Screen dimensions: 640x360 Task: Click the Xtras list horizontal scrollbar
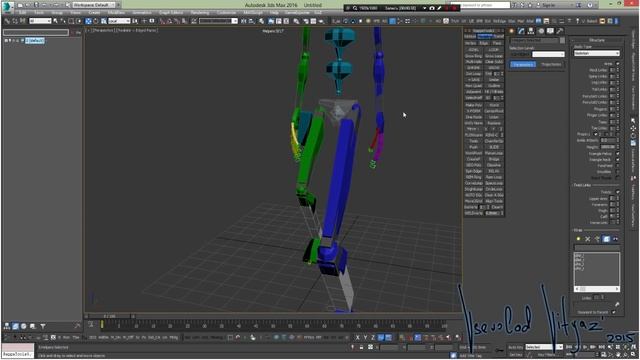[597, 289]
